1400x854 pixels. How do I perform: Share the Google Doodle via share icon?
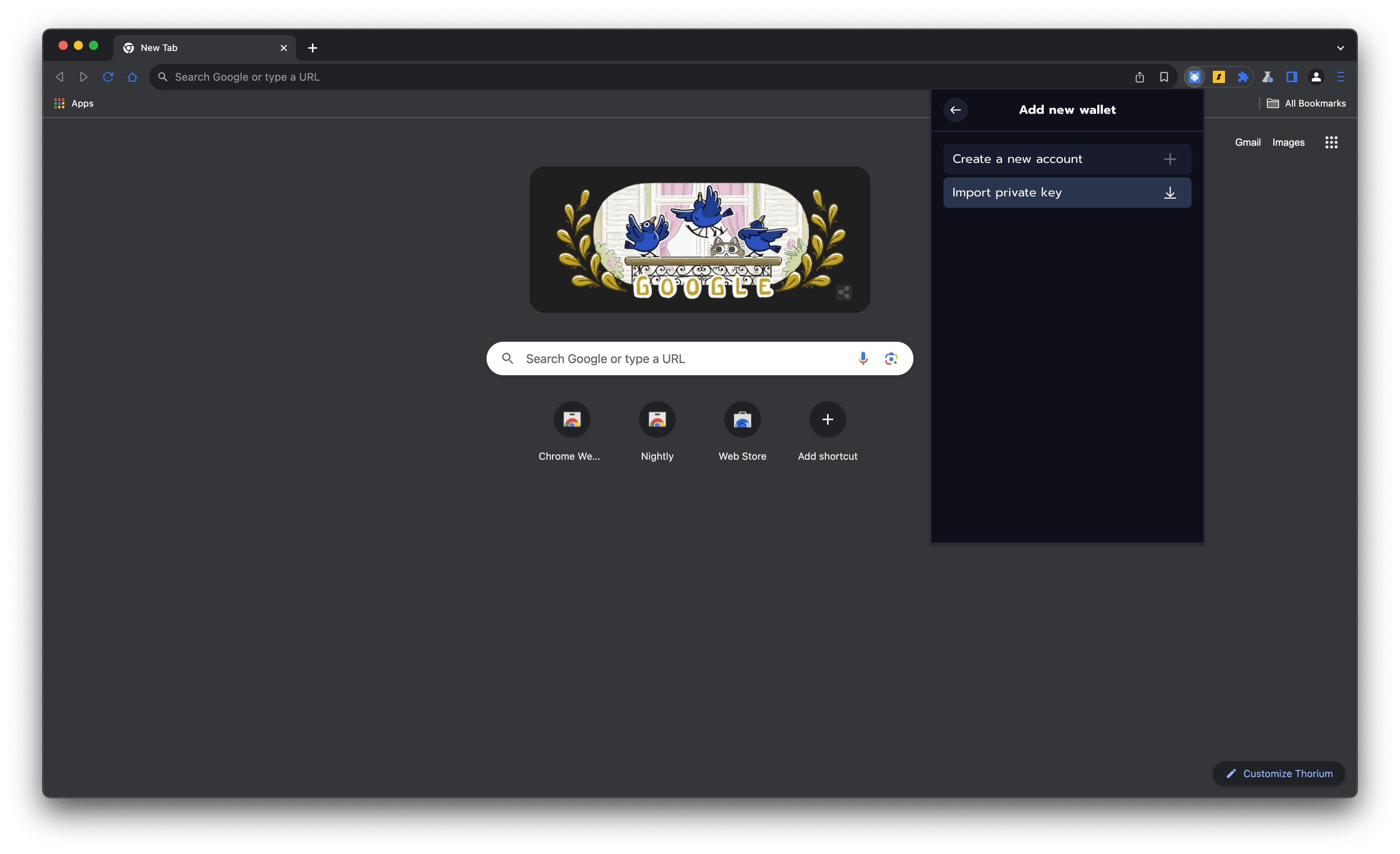pyautogui.click(x=844, y=292)
